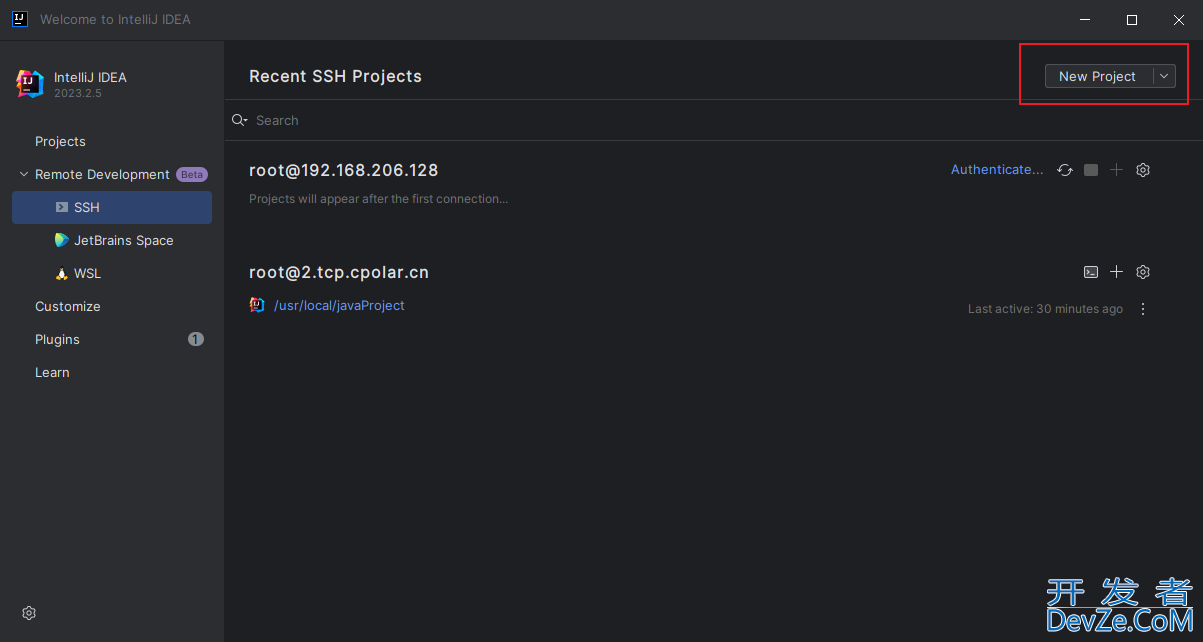The width and height of the screenshot is (1203, 642).
Task: Open the Plugins section
Action: [57, 339]
